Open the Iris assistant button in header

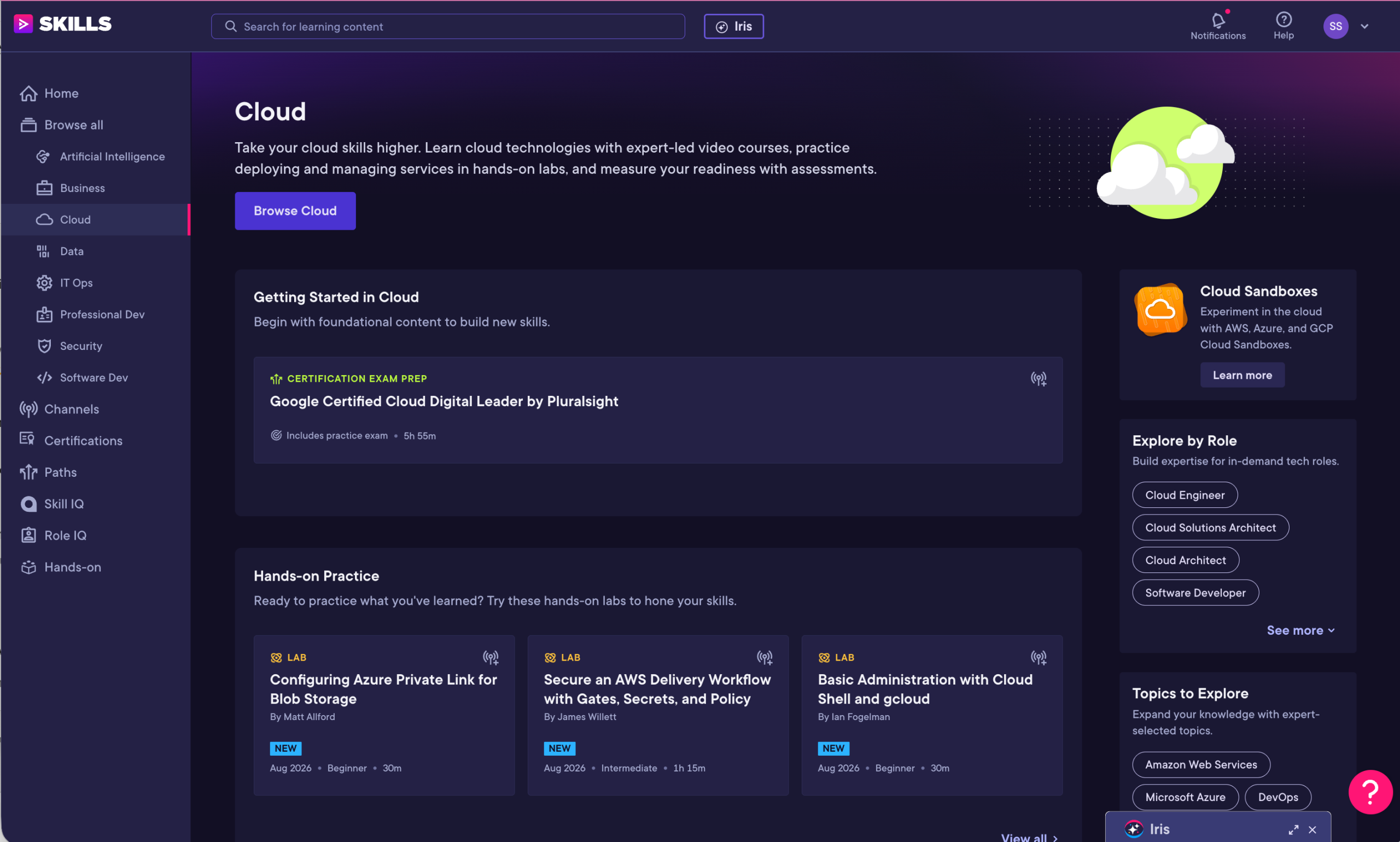734,26
